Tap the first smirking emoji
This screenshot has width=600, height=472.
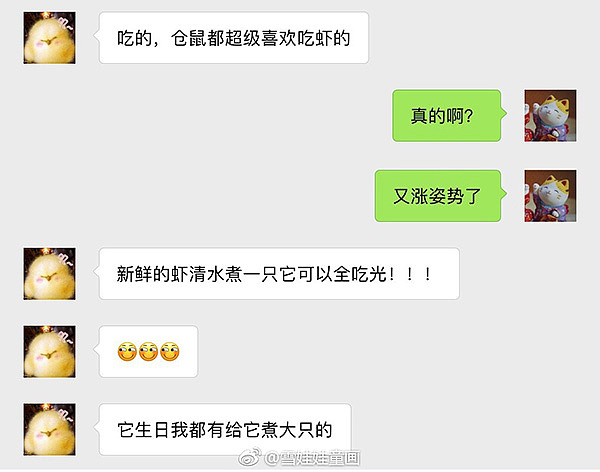pos(127,352)
